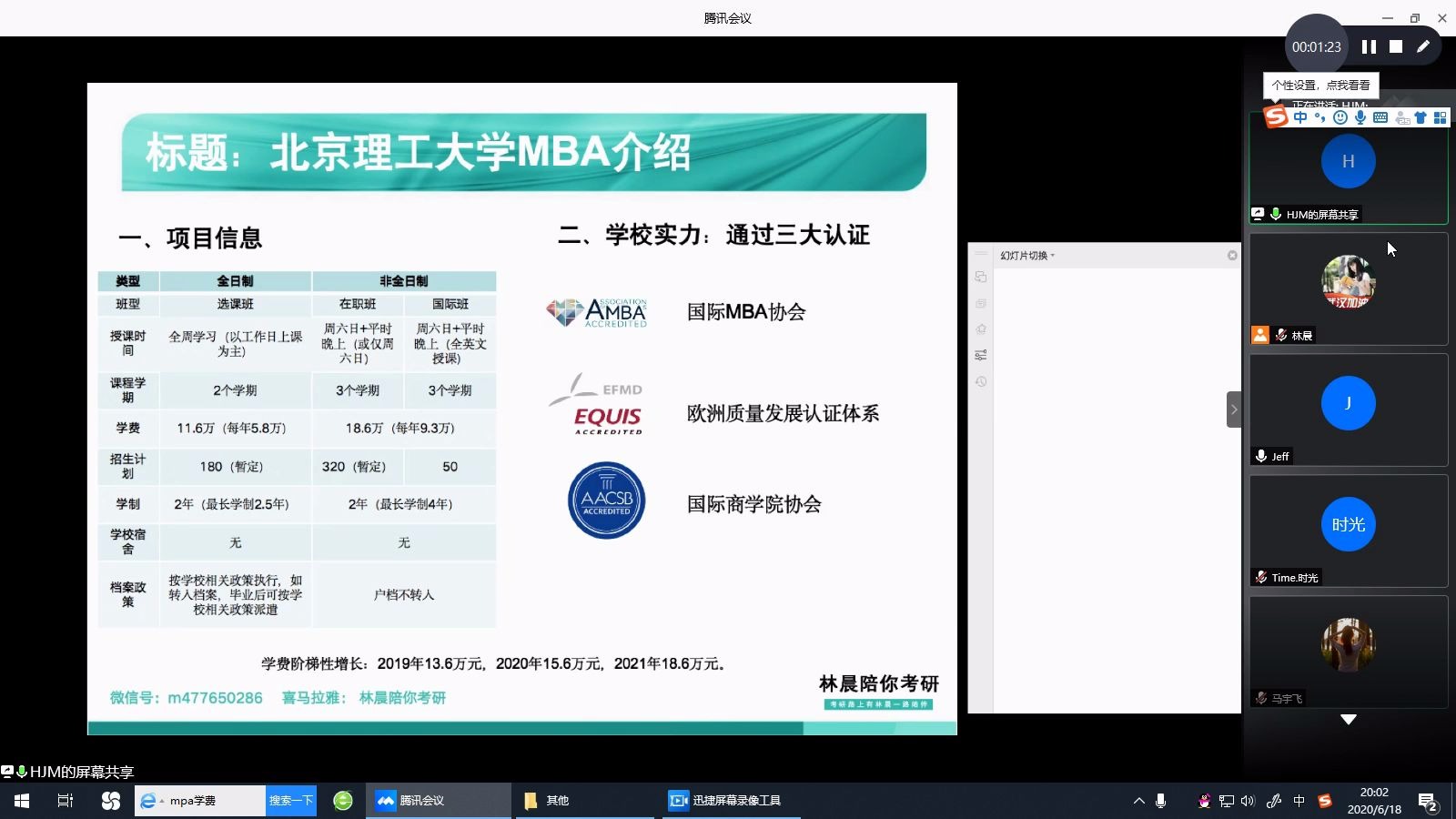Click the history clock sidebar icon
1456x819 pixels.
click(x=981, y=382)
